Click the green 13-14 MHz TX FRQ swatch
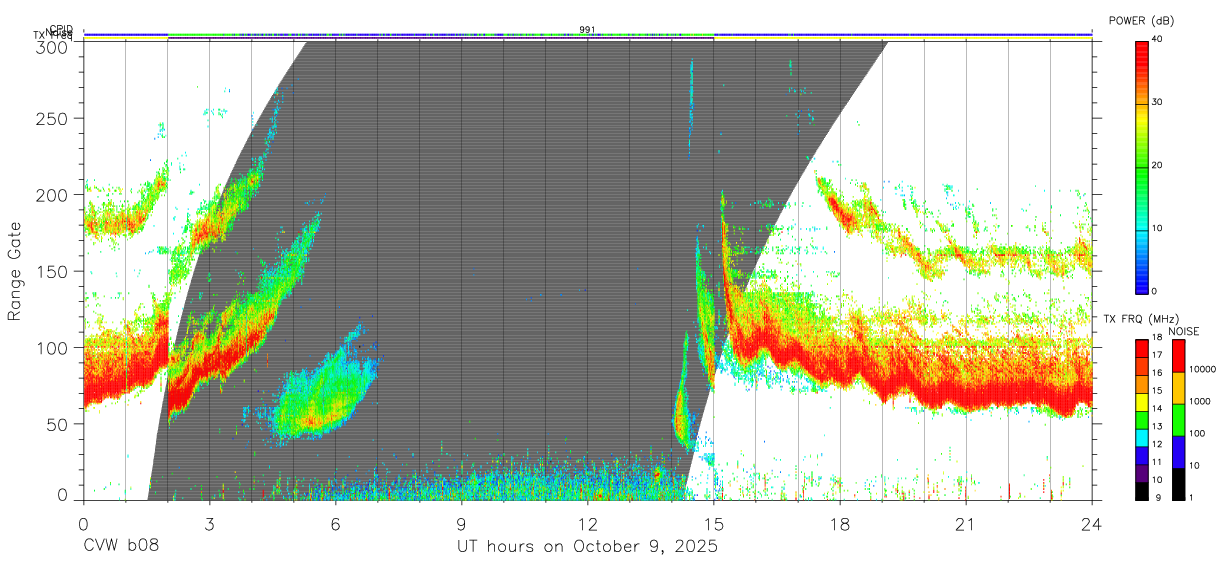The height and width of the screenshot is (567, 1228). (x=1142, y=420)
